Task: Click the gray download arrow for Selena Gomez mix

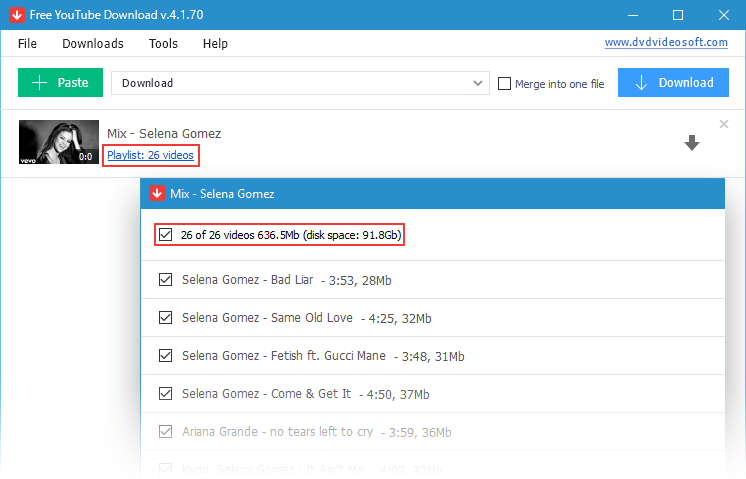Action: 691,144
